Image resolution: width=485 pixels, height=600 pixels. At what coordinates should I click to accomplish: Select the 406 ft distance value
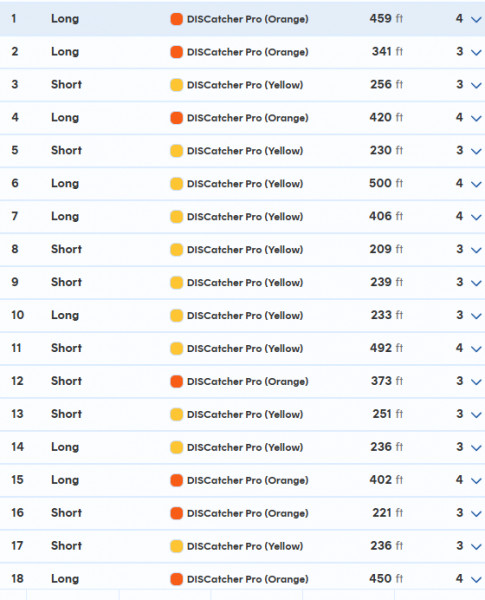click(386, 216)
